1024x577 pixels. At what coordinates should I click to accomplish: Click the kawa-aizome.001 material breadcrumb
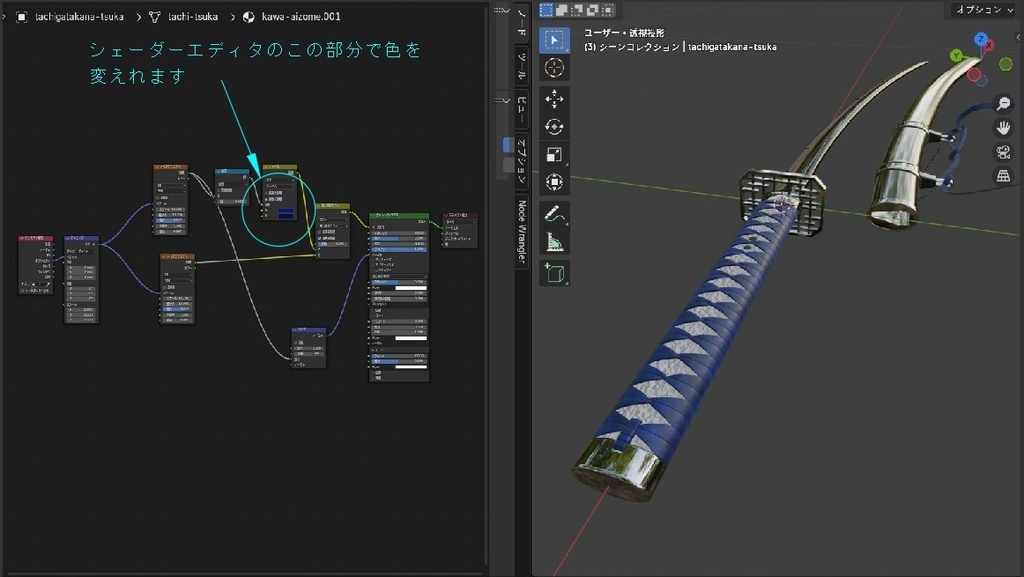301,17
